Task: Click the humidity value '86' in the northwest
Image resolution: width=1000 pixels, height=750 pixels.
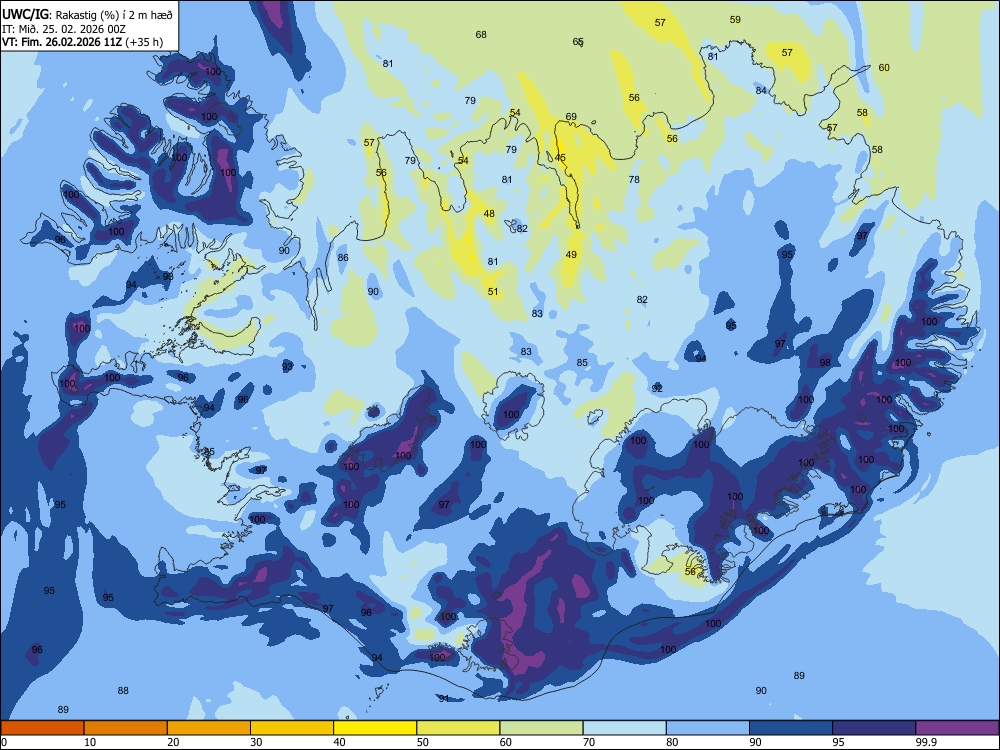Action: tap(343, 258)
